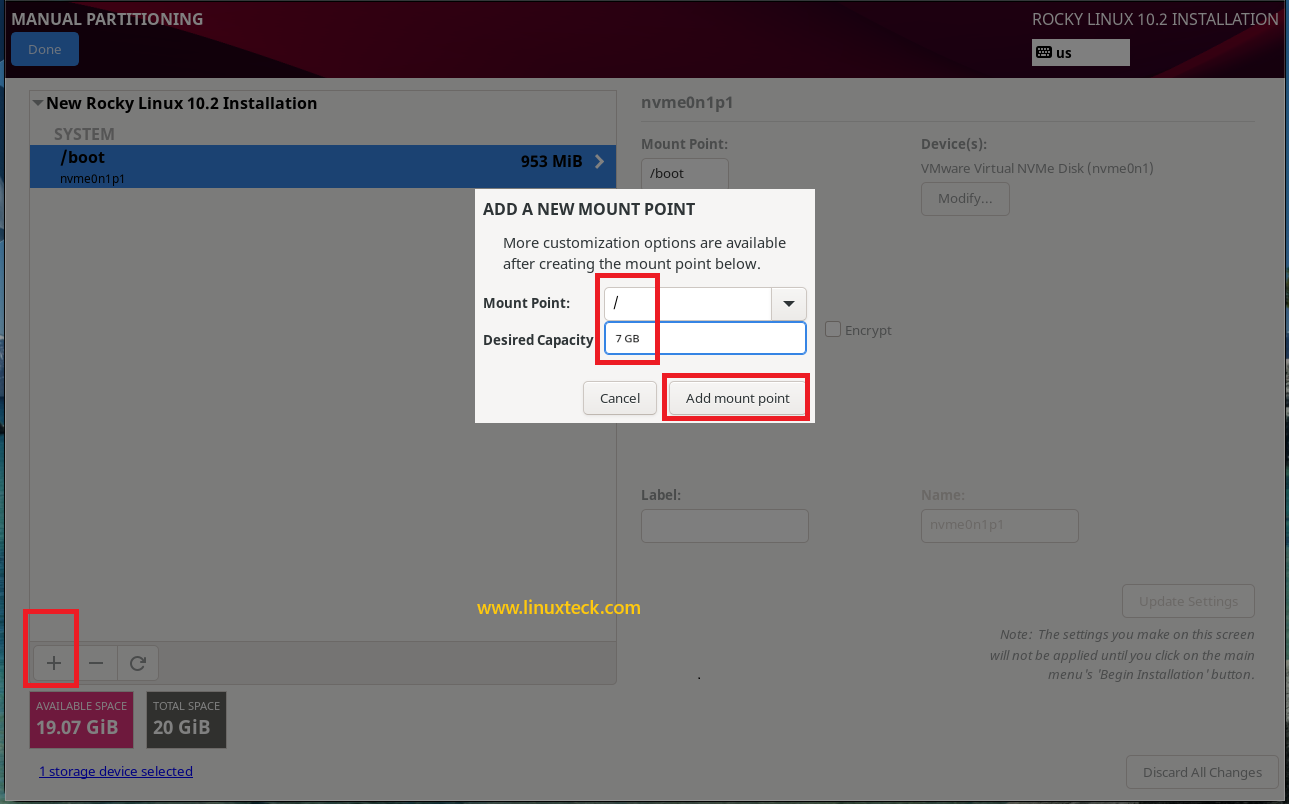1289x804 pixels.
Task: Click the Name field showing nvme0n1p1
Action: [1000, 526]
